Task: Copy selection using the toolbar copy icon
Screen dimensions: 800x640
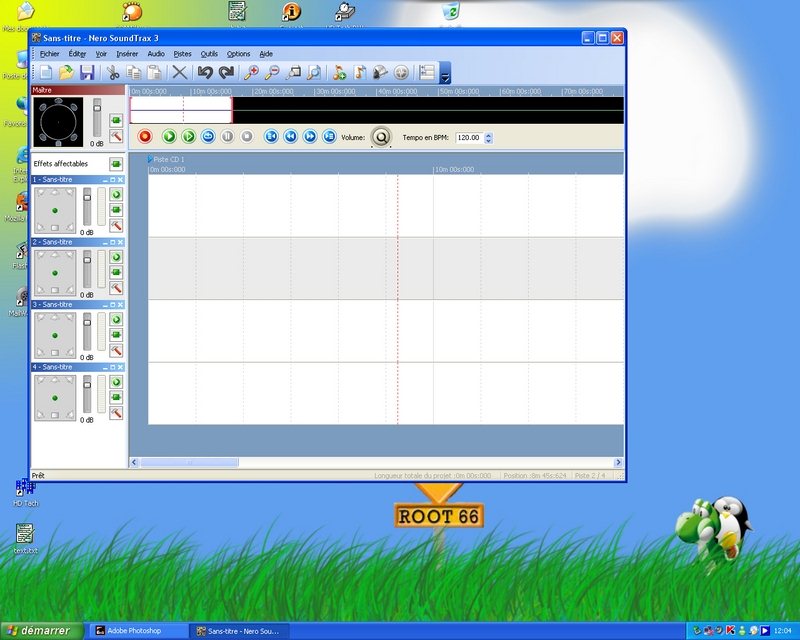Action: pyautogui.click(x=134, y=72)
